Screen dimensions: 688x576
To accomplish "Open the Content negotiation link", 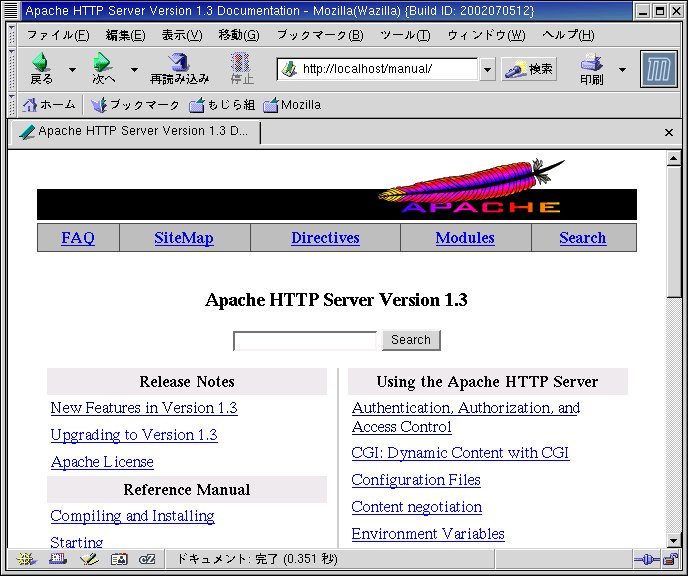I will pos(417,507).
